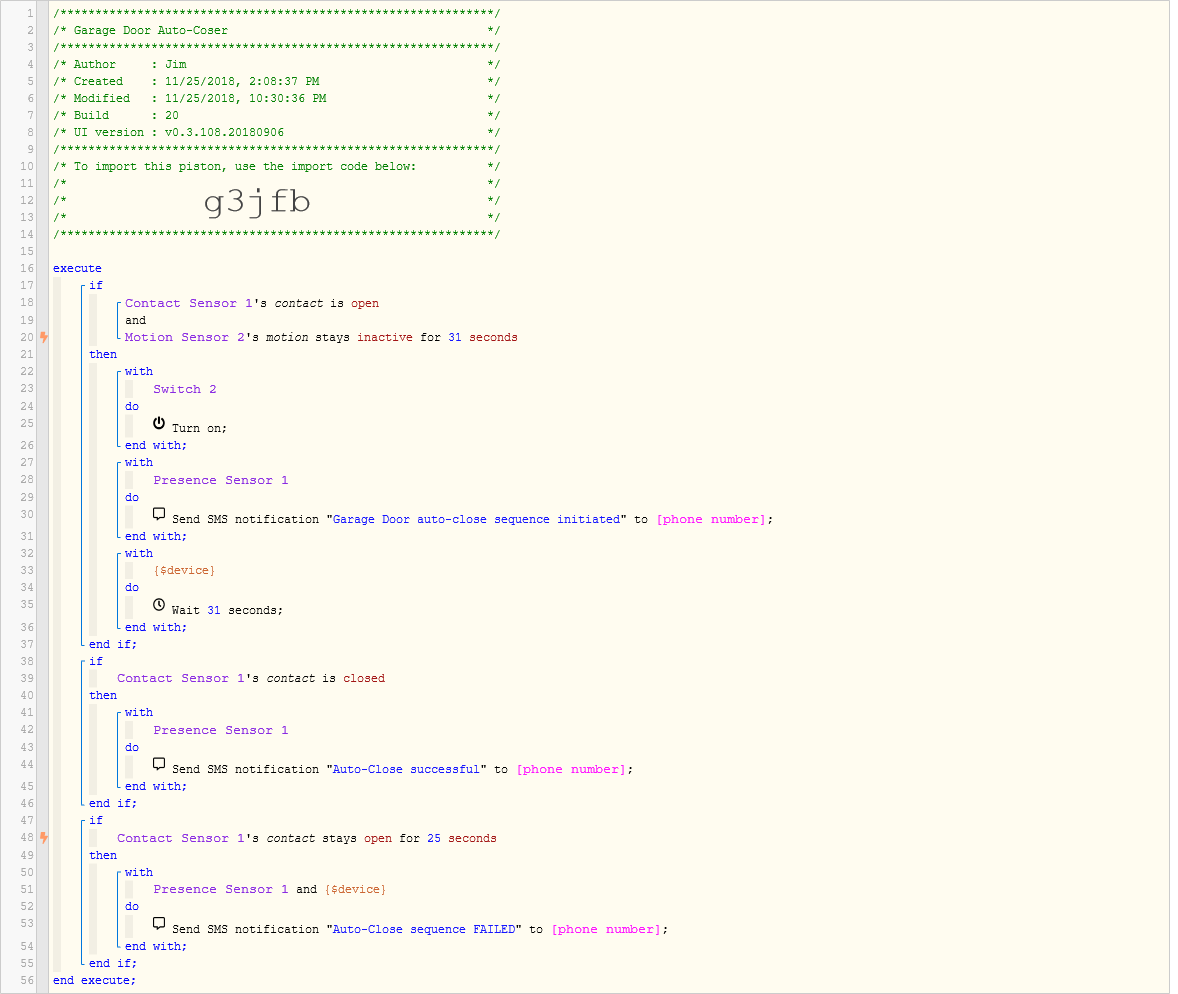This screenshot has width=1178, height=994.
Task: Click 'end if;' on line 46
Action: coord(113,803)
